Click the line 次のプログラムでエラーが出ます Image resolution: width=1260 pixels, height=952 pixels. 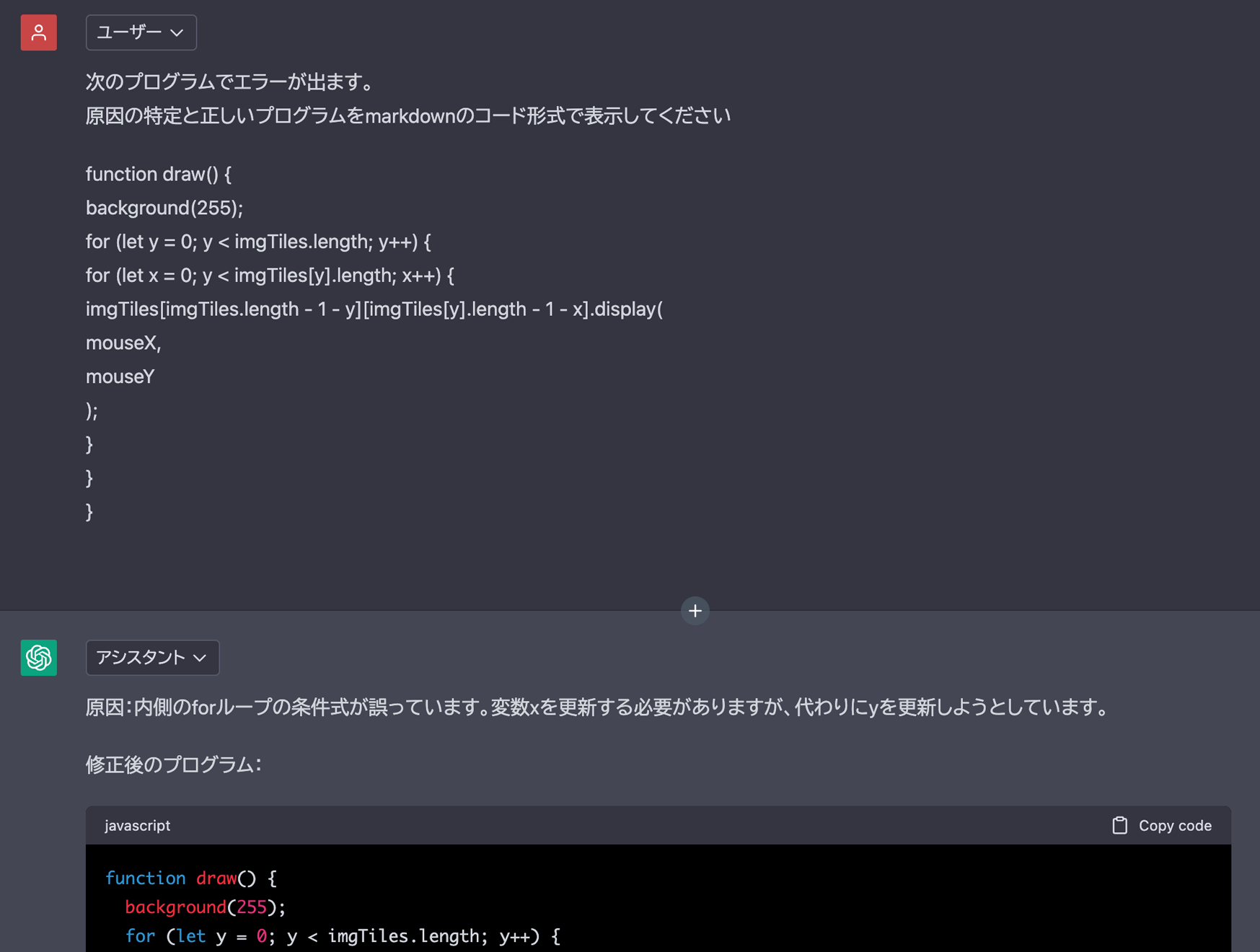[x=230, y=82]
